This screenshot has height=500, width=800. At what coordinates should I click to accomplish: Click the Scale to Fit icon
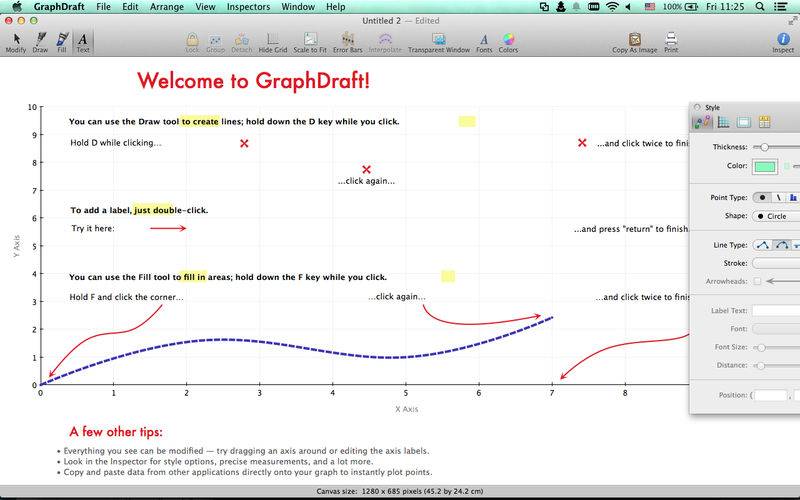[x=310, y=43]
